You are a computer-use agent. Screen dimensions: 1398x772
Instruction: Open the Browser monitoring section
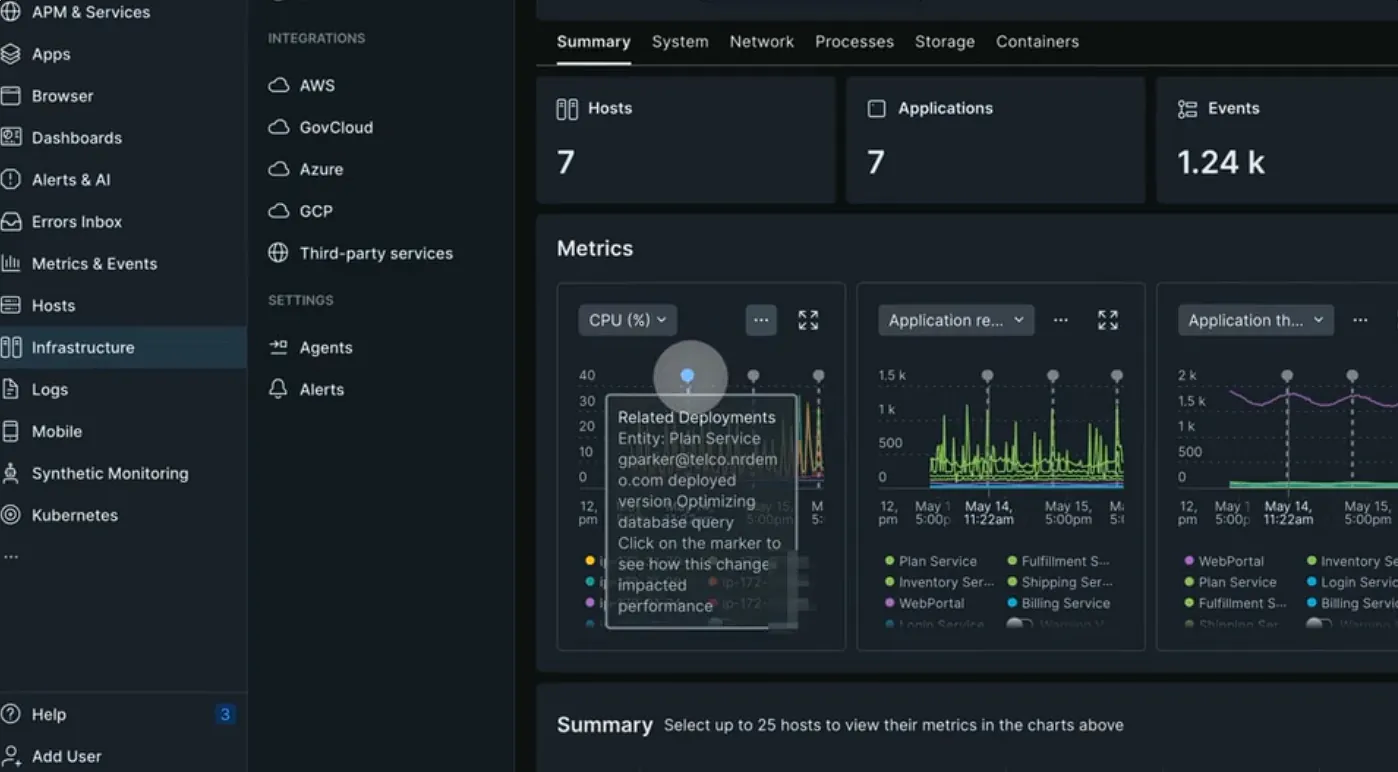62,96
